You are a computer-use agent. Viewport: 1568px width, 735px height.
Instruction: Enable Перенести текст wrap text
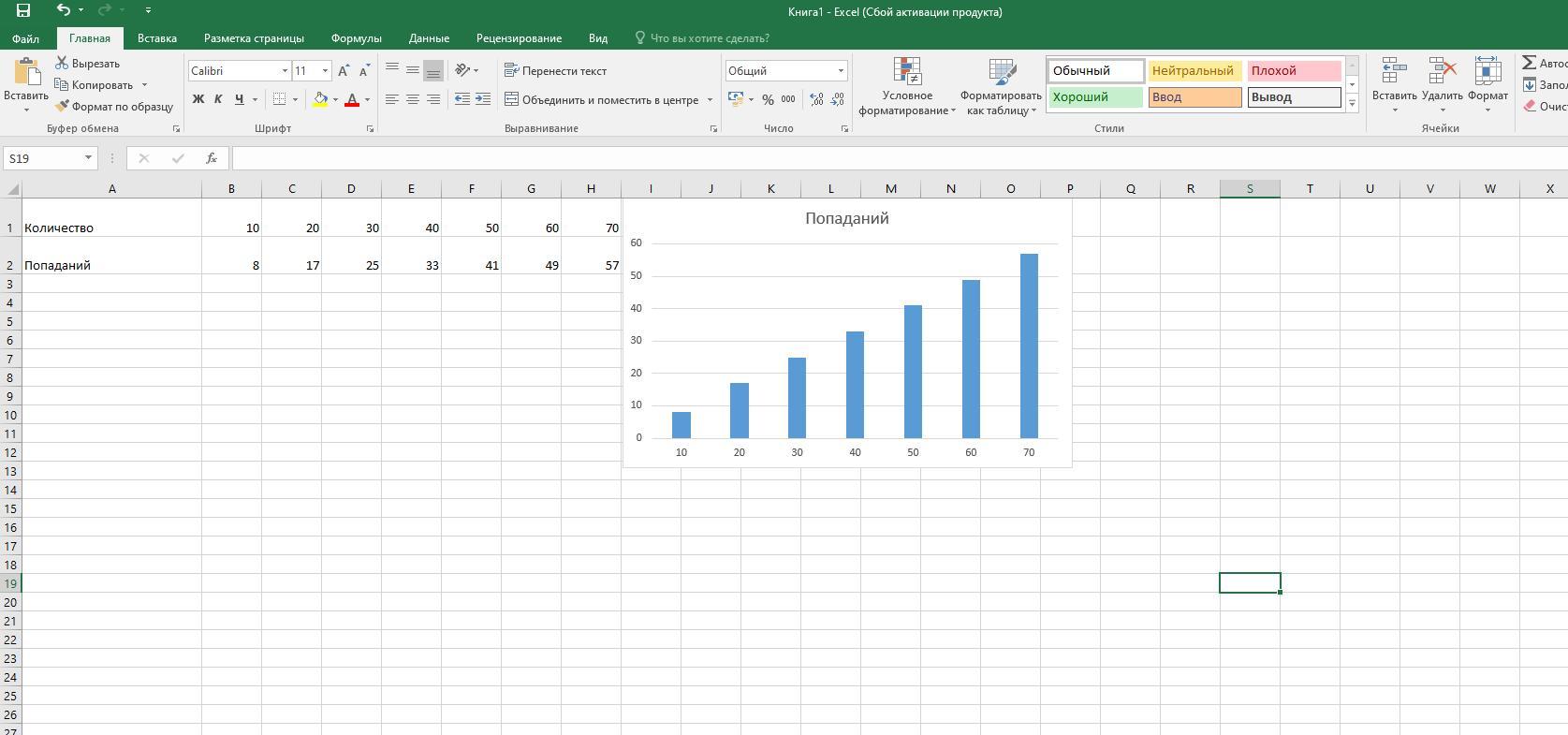555,71
